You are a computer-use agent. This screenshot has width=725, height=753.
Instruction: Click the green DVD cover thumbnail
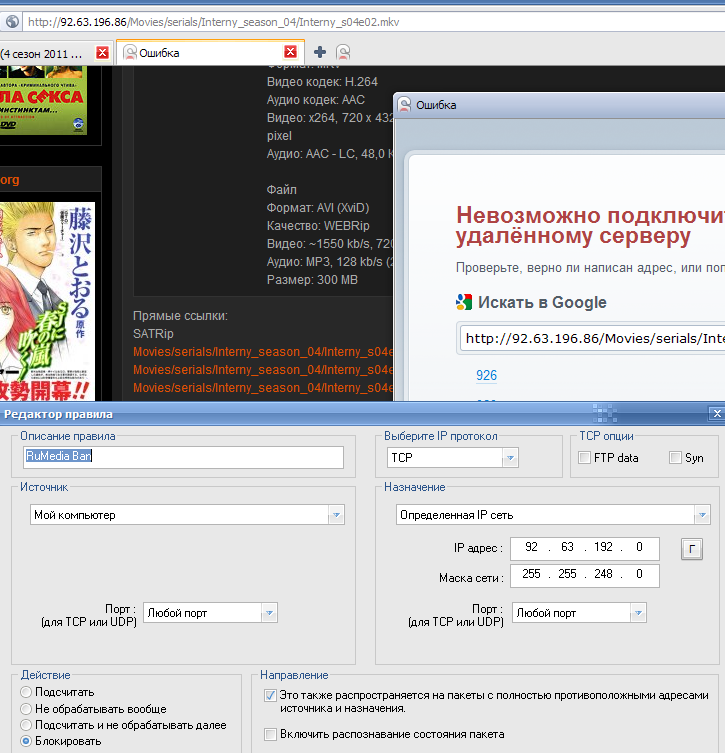pos(43,100)
